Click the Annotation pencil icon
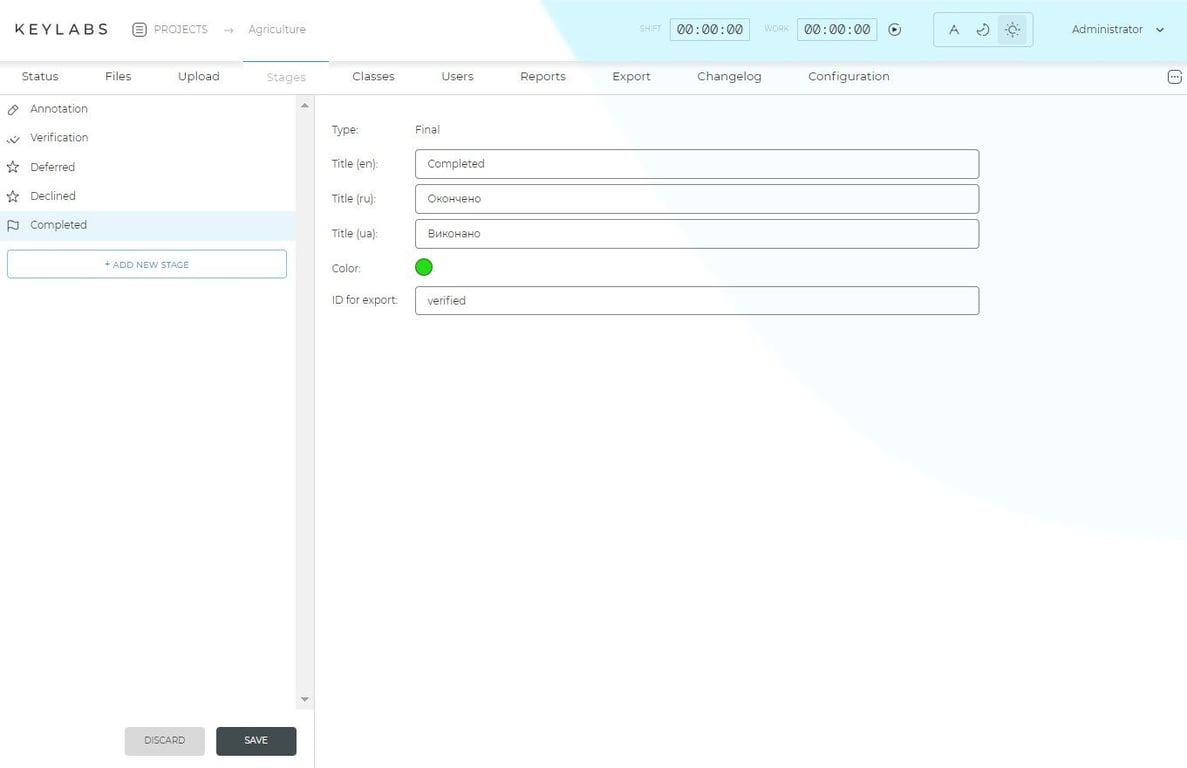Image resolution: width=1187 pixels, height=768 pixels. (x=13, y=110)
